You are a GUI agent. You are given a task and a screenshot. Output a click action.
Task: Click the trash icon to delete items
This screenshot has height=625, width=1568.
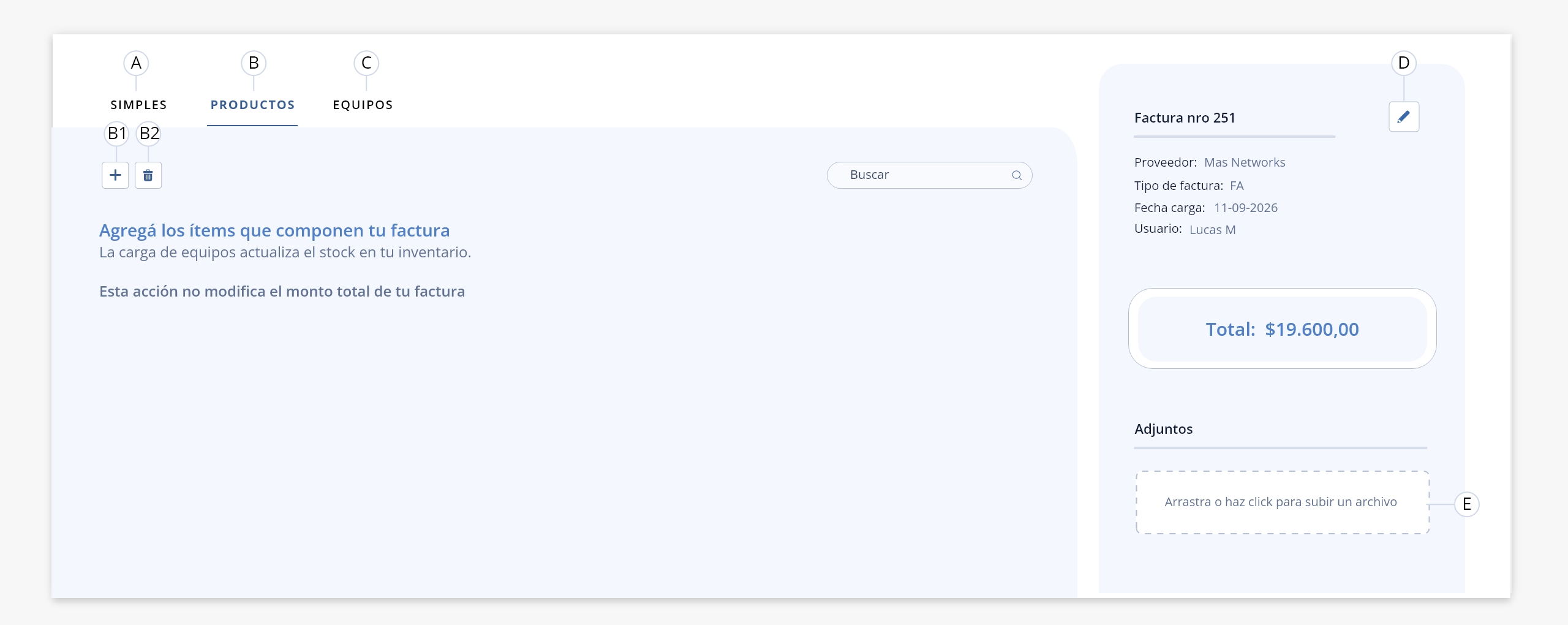point(148,175)
